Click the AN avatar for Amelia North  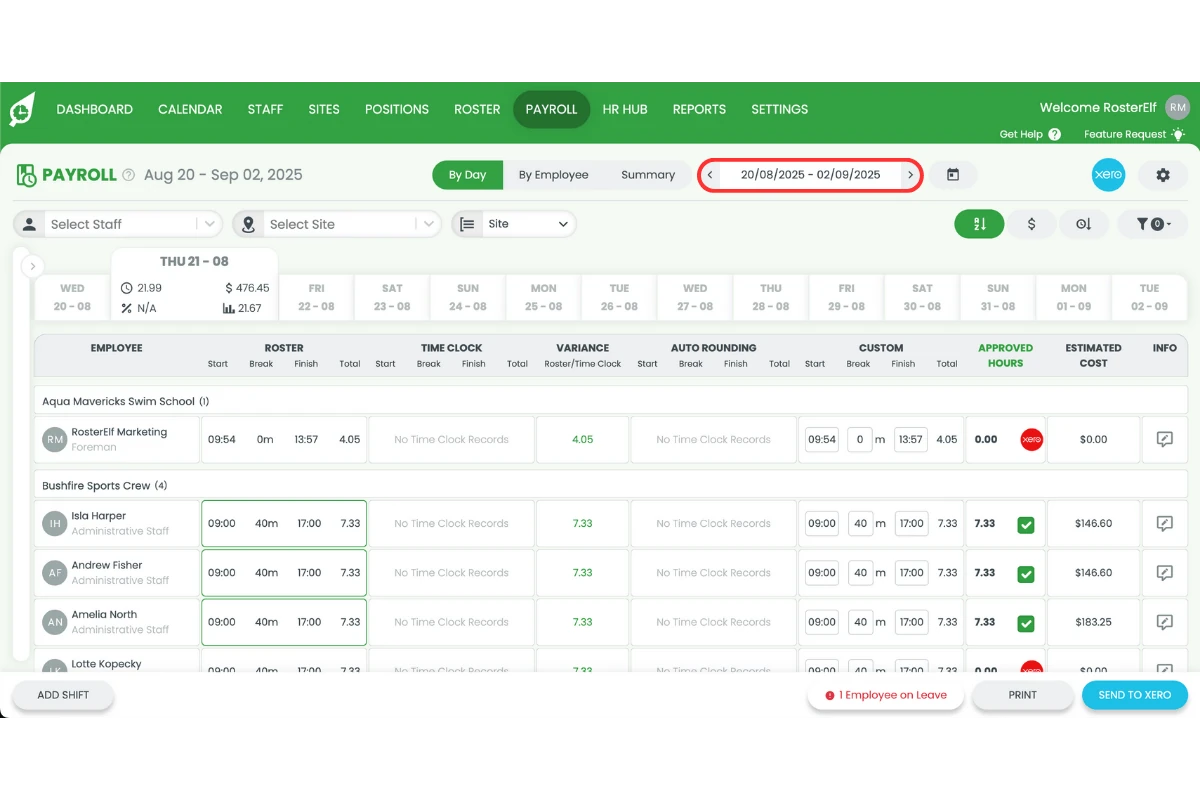coord(54,622)
